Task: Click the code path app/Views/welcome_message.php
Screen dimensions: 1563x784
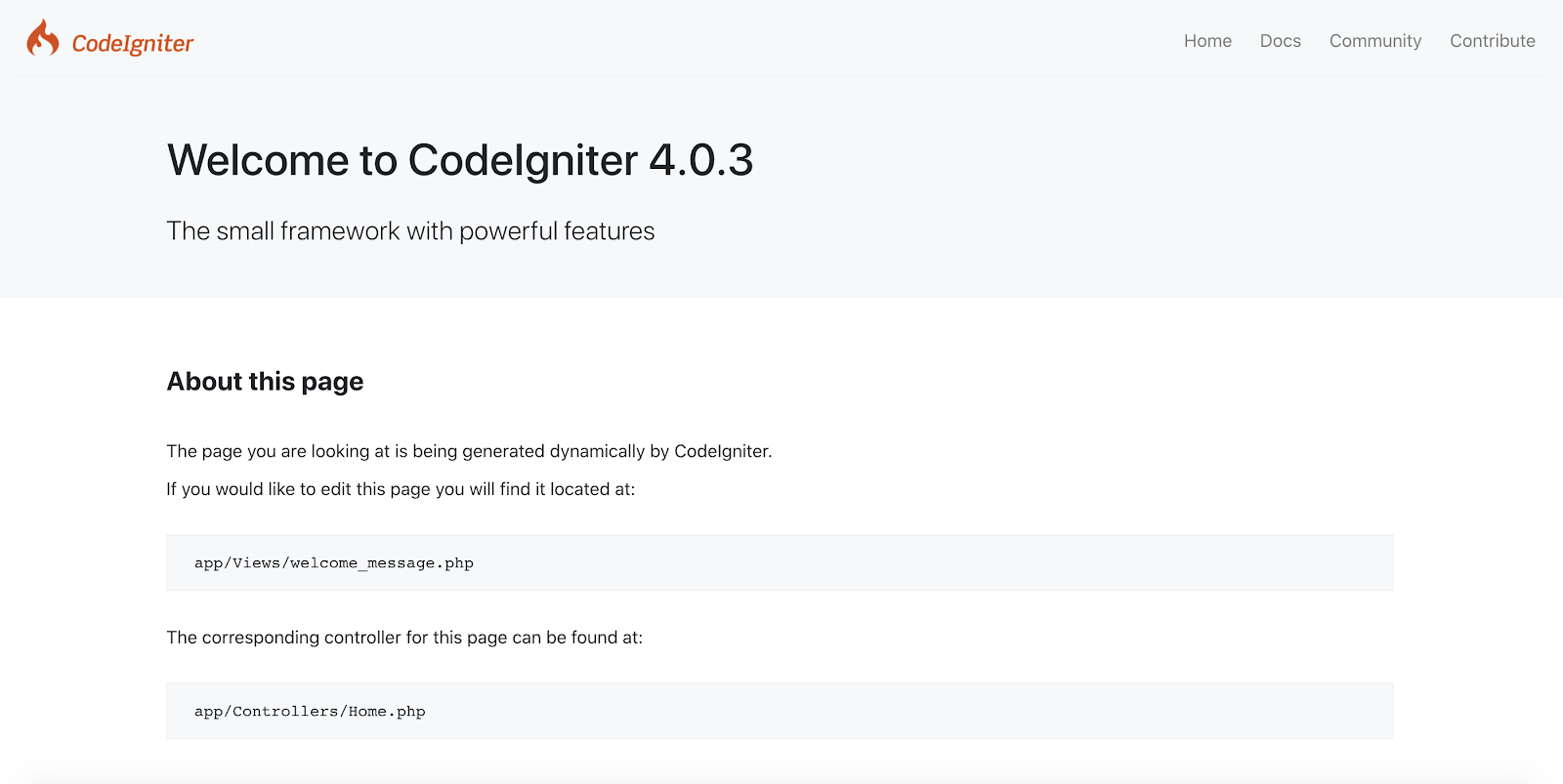Action: (x=334, y=563)
